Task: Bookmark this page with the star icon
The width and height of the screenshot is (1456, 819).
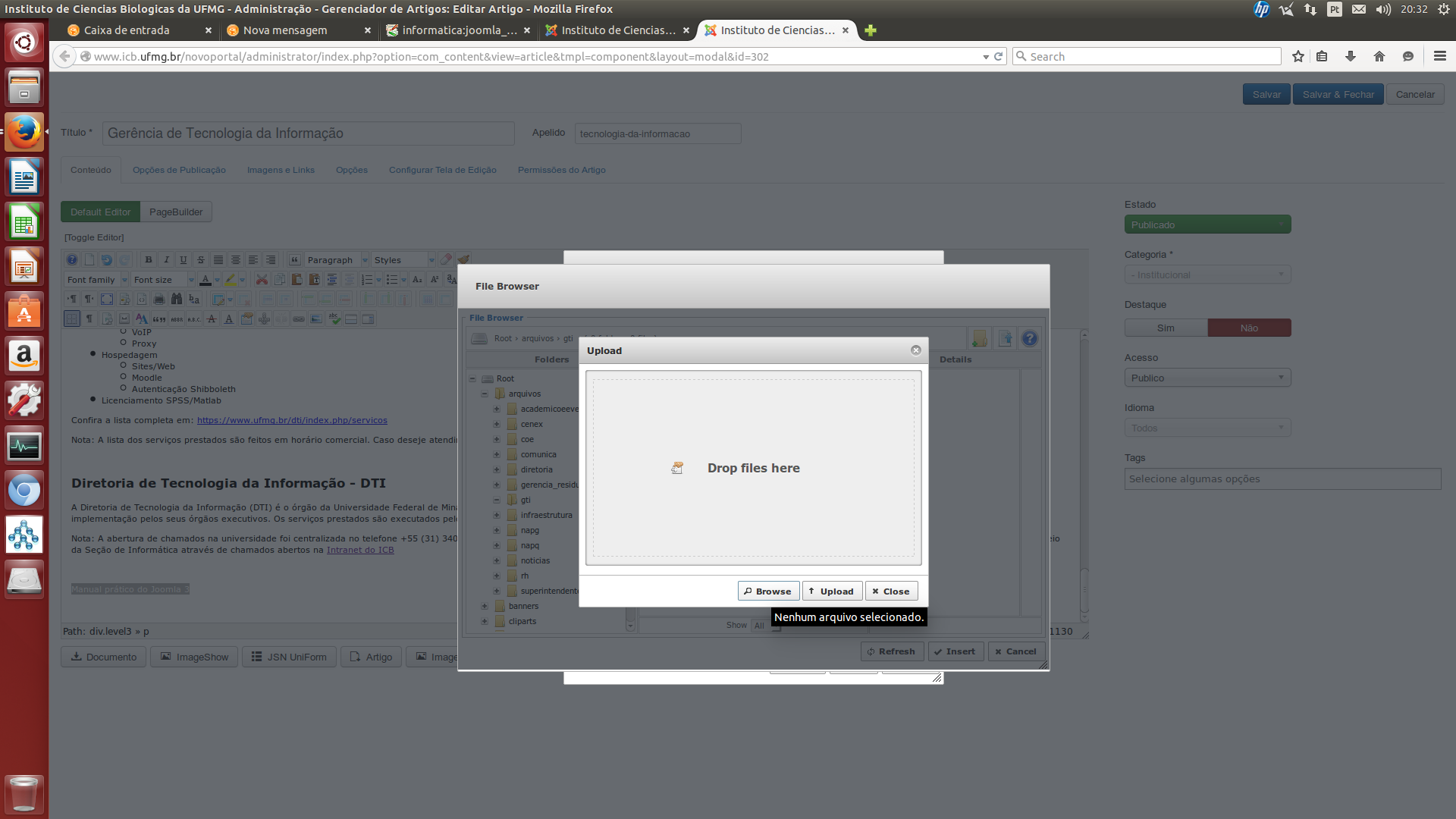Action: [x=1298, y=56]
